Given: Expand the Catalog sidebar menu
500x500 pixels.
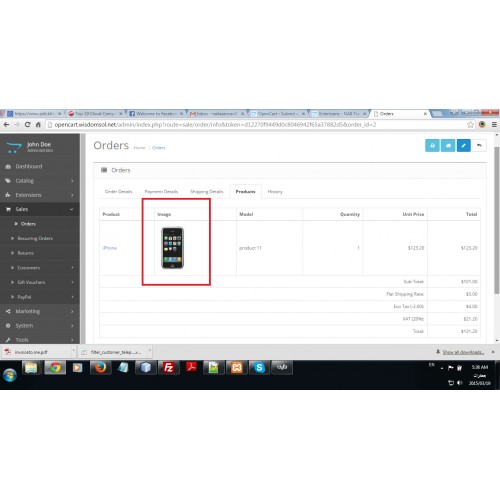Looking at the screenshot, I should 40,181.
